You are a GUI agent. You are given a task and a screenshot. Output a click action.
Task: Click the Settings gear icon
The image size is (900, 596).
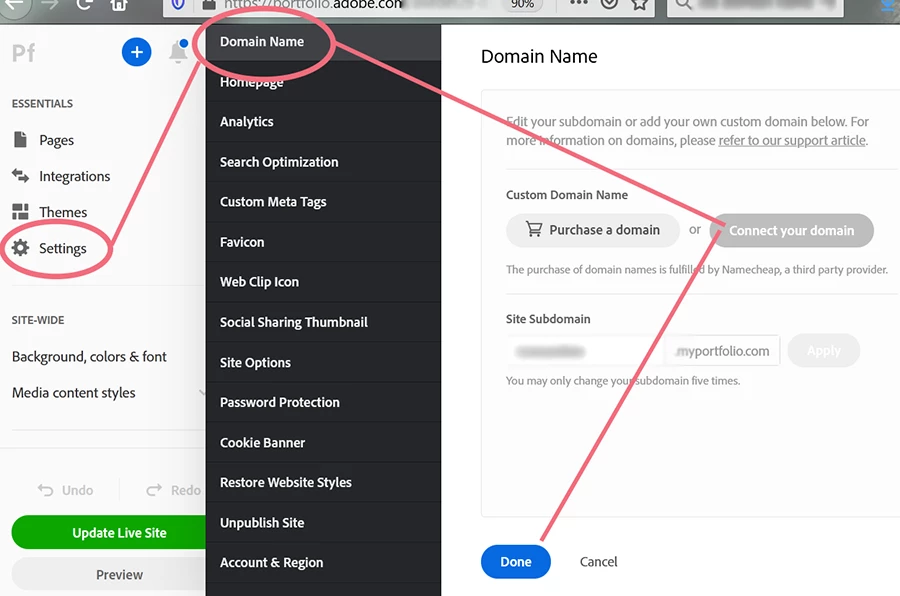(20, 248)
